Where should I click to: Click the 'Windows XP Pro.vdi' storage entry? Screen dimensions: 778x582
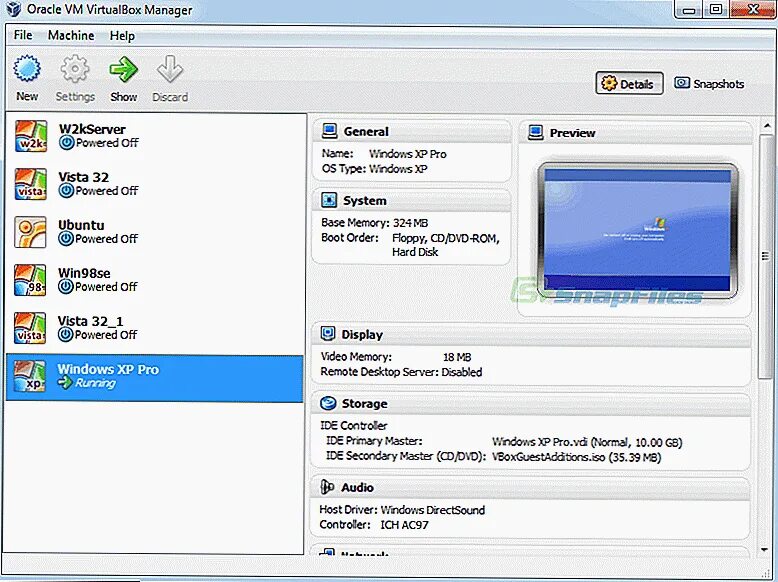point(587,442)
